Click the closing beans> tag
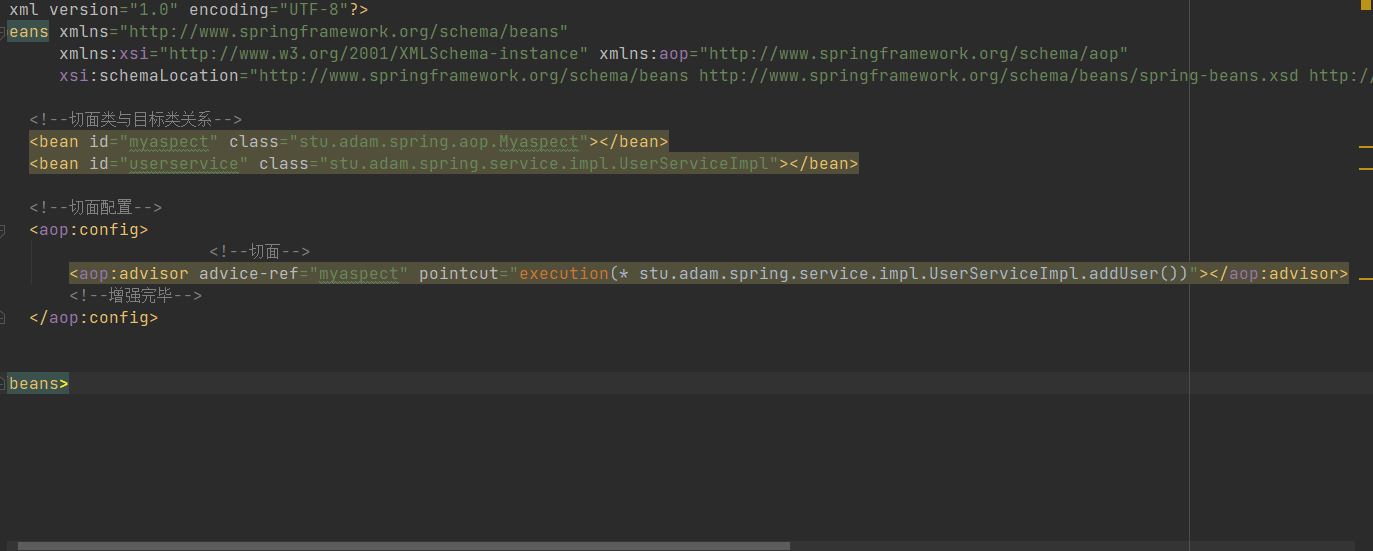The width and height of the screenshot is (1373, 551). click(x=38, y=384)
